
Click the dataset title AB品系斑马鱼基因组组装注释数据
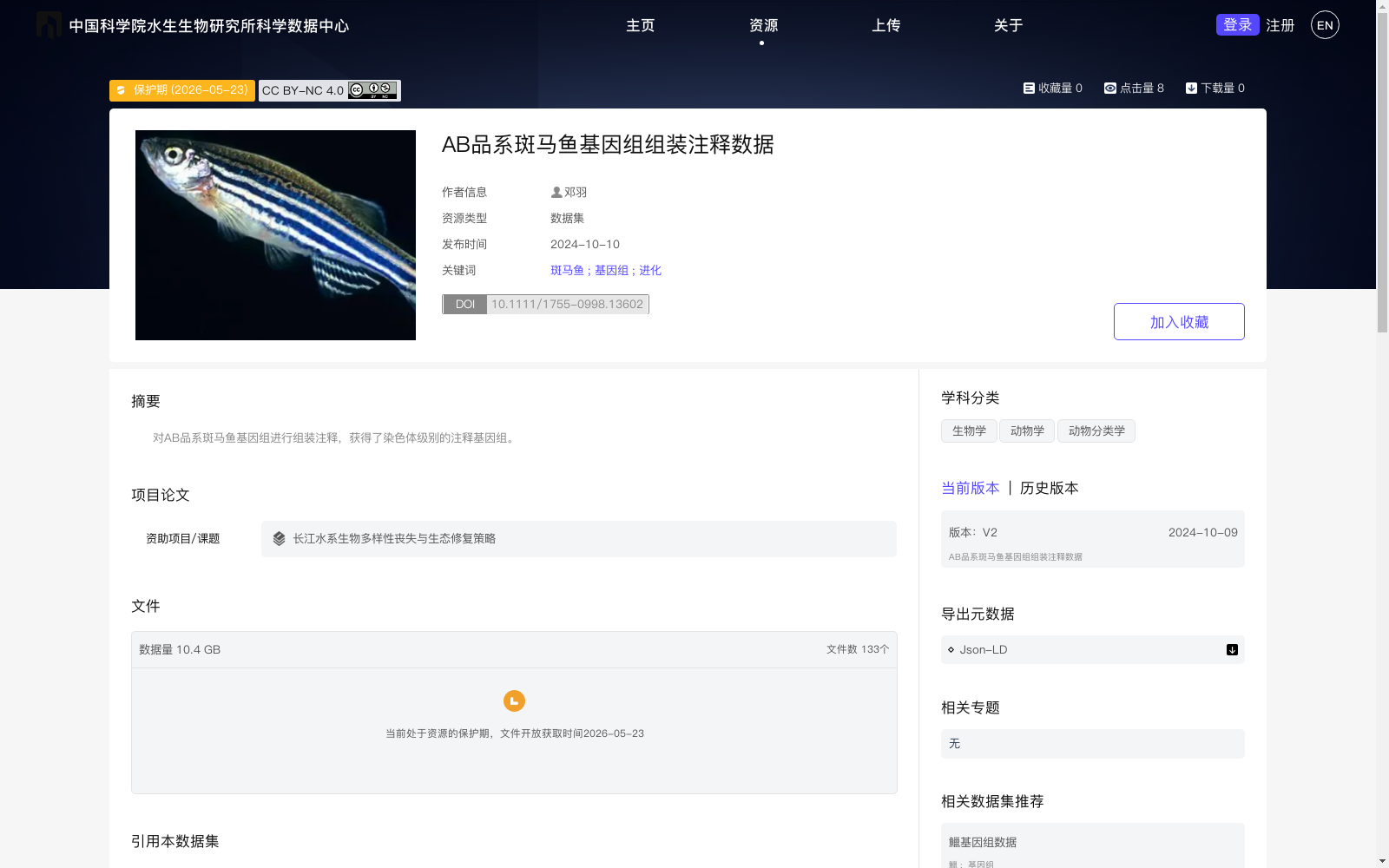pos(608,145)
